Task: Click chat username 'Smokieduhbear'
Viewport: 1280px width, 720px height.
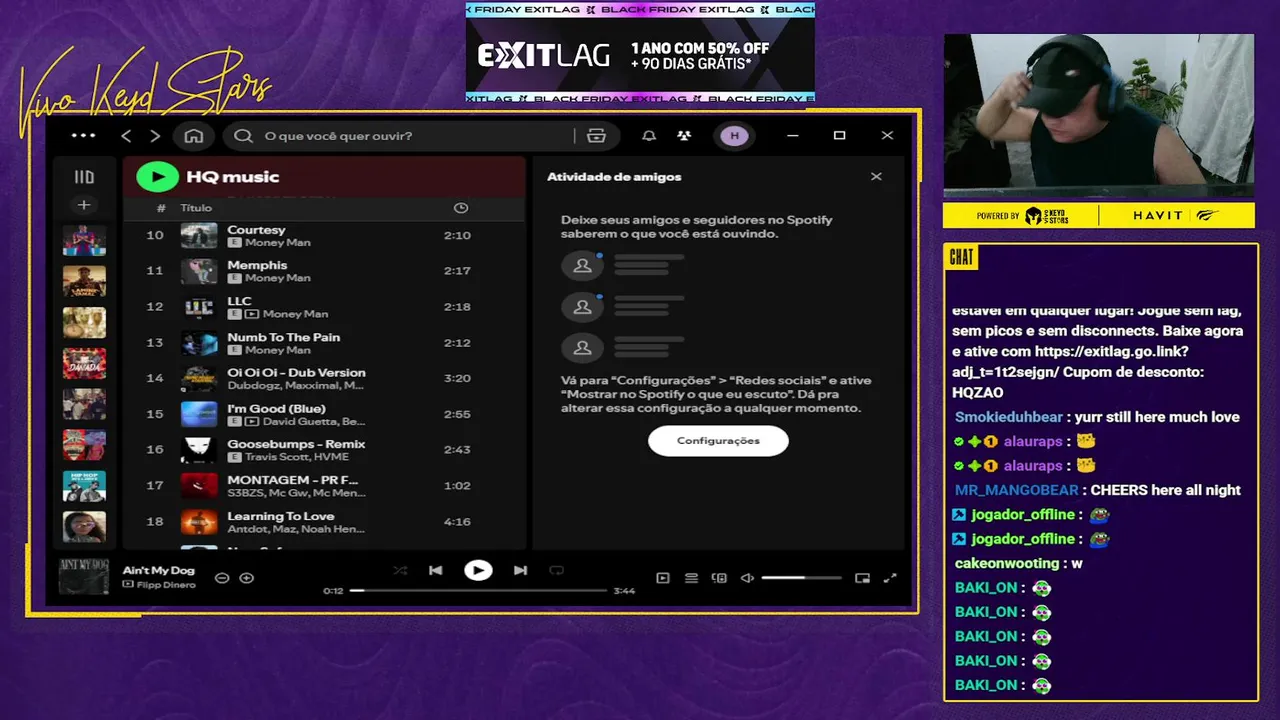Action: (x=1010, y=417)
